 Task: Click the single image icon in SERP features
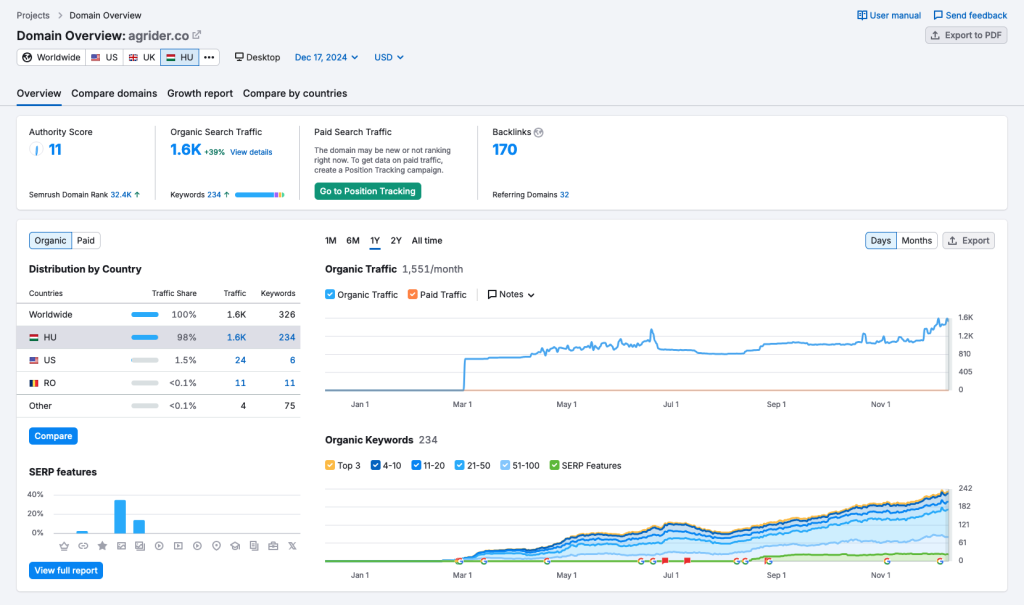pyautogui.click(x=121, y=546)
